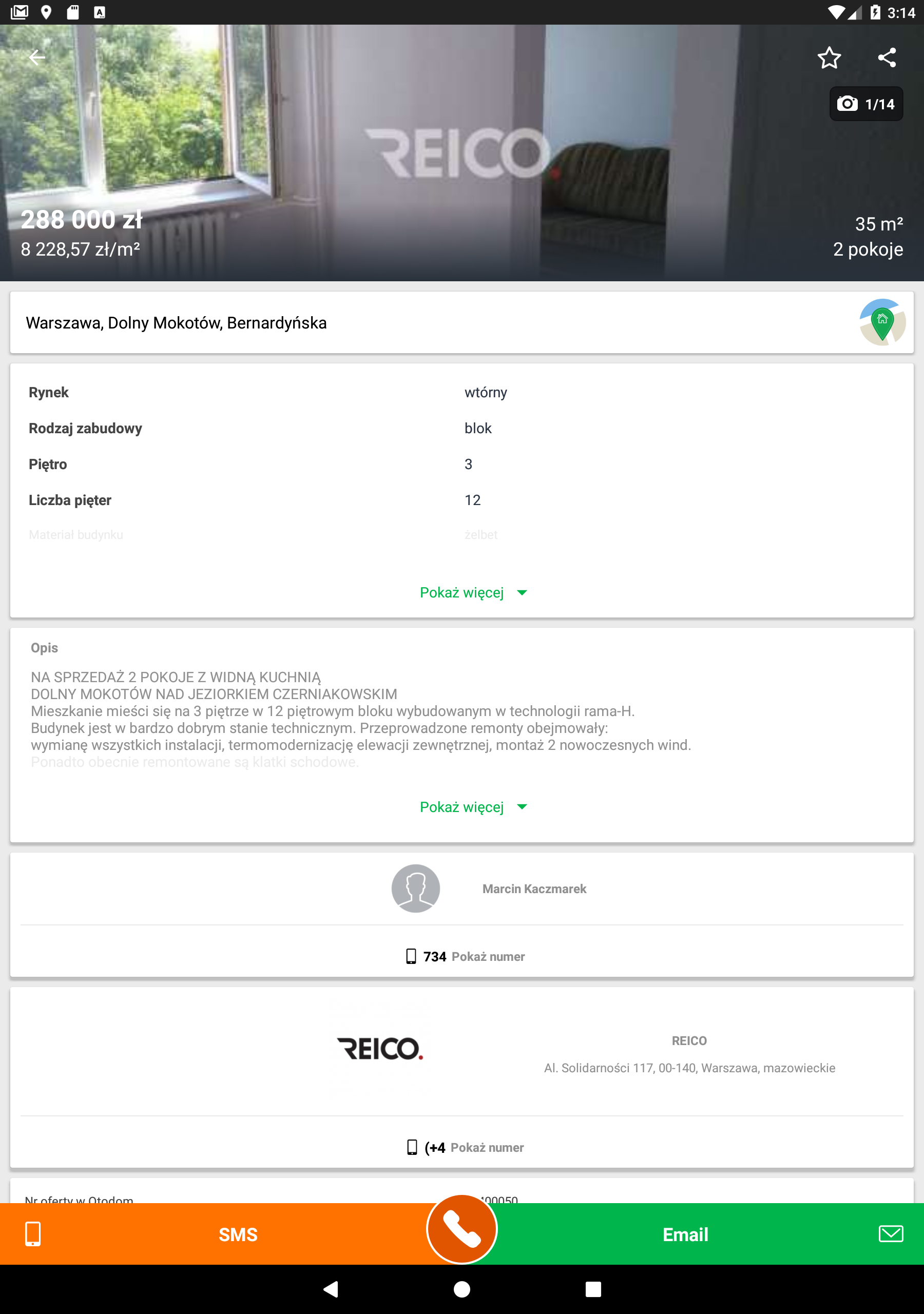Tap the SMS button

(238, 1235)
